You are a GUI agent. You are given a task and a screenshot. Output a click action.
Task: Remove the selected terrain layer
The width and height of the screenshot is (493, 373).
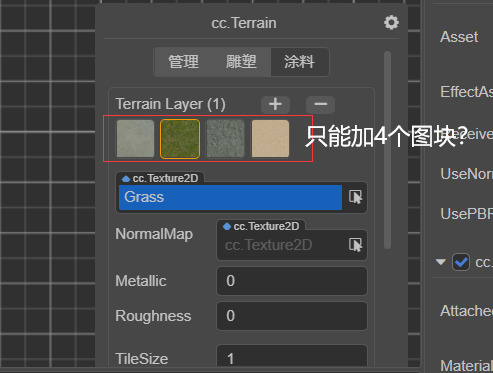point(320,104)
